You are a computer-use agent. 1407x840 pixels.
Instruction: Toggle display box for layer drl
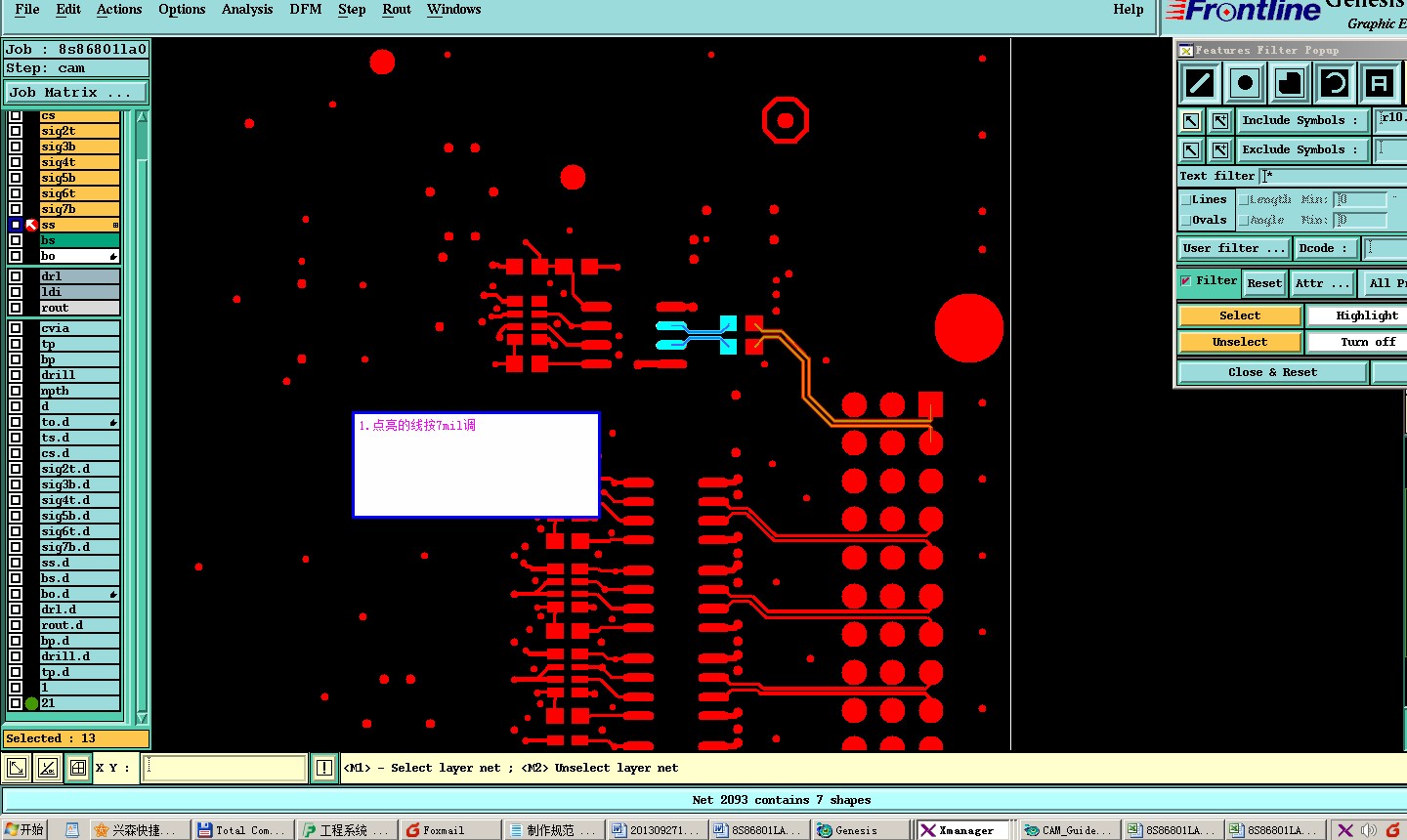16,276
